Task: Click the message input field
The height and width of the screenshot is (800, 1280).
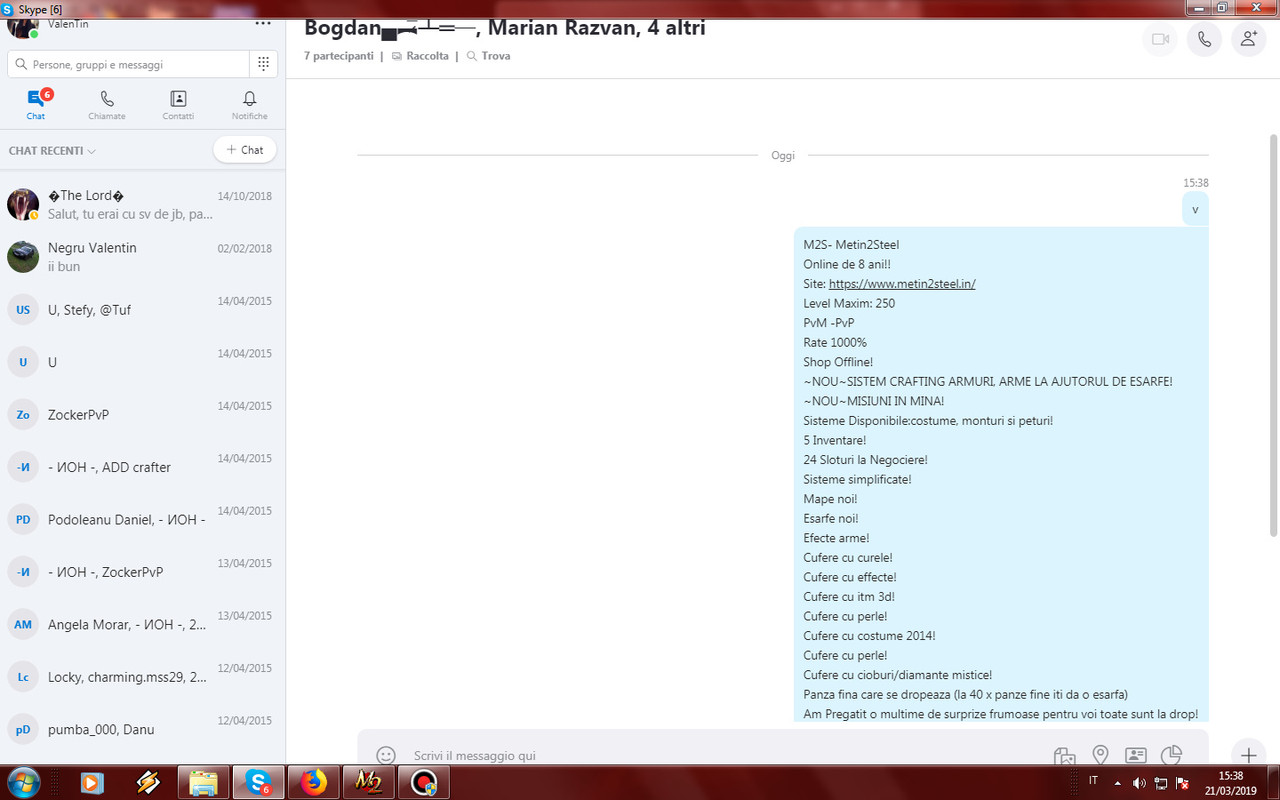Action: click(720, 755)
